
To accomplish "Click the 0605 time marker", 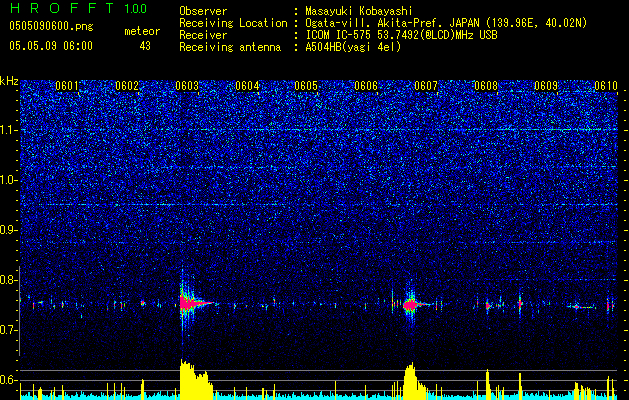I will 306,86.
